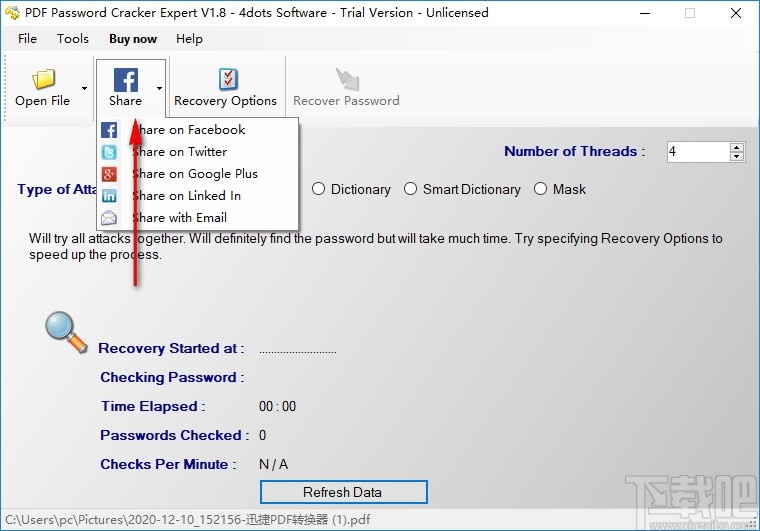Click the Checking Password label

tap(172, 377)
